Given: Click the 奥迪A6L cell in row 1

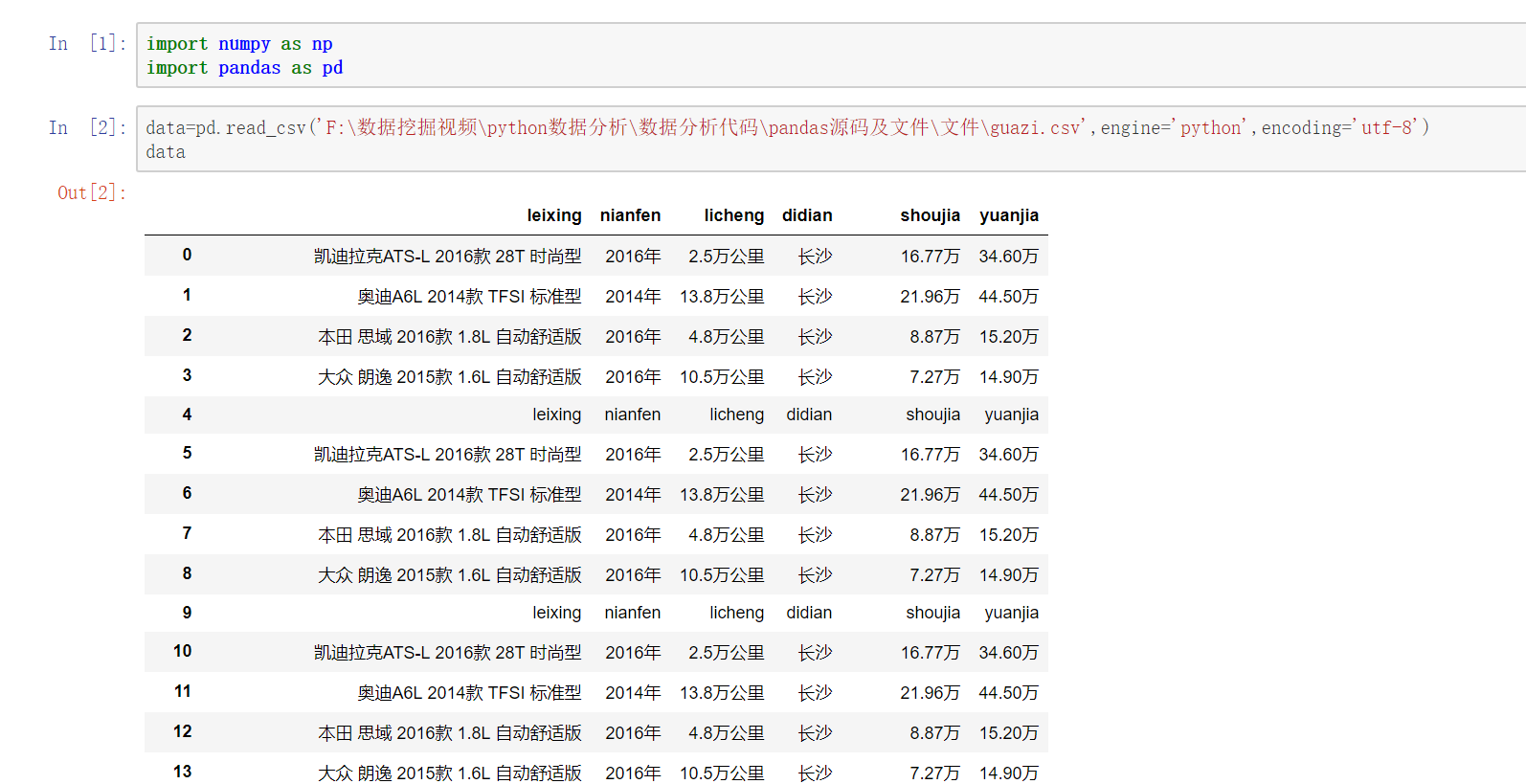Looking at the screenshot, I should tap(469, 297).
